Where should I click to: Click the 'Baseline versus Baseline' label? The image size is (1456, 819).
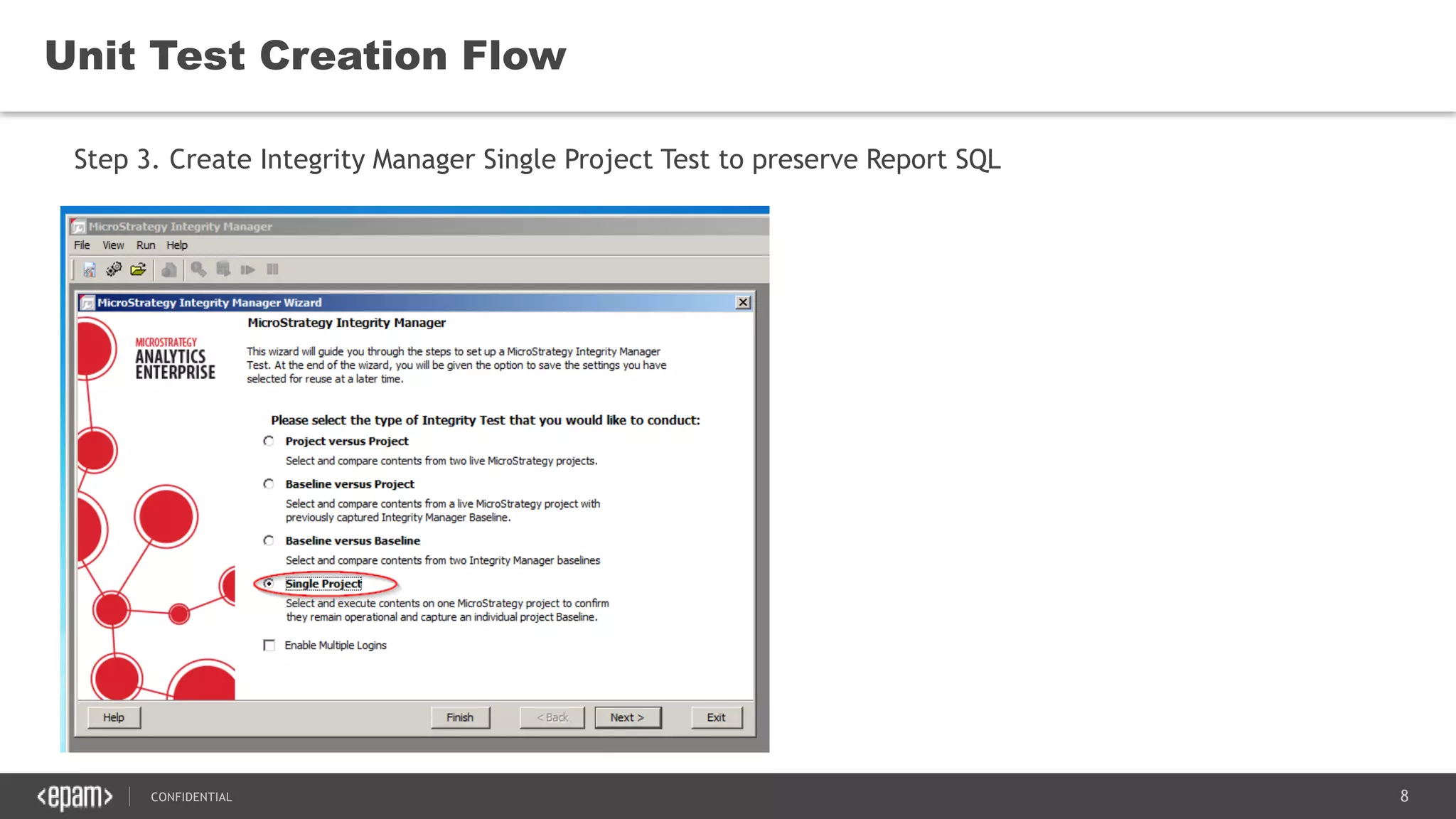pyautogui.click(x=353, y=540)
